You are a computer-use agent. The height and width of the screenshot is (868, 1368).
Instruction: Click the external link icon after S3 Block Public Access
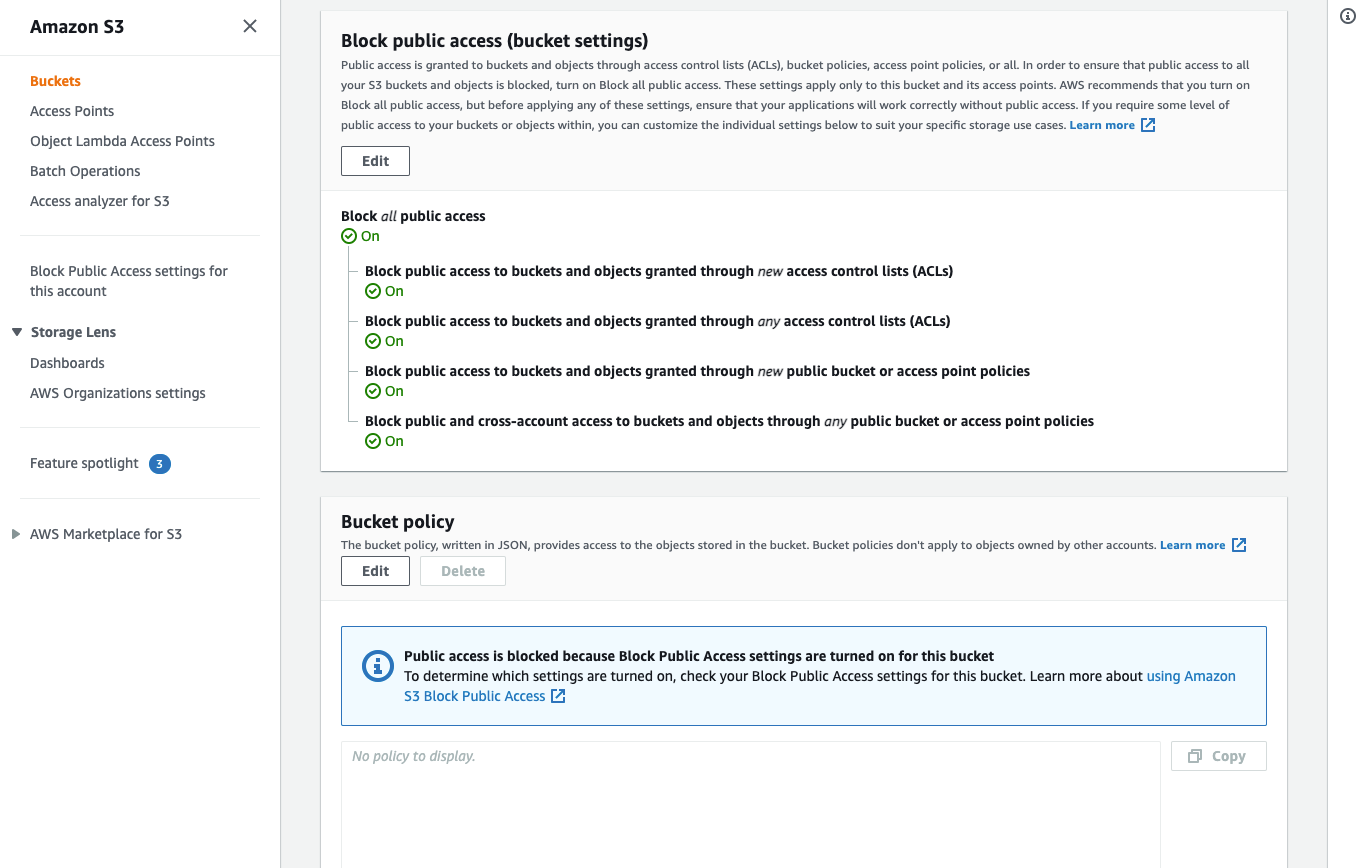coord(558,696)
